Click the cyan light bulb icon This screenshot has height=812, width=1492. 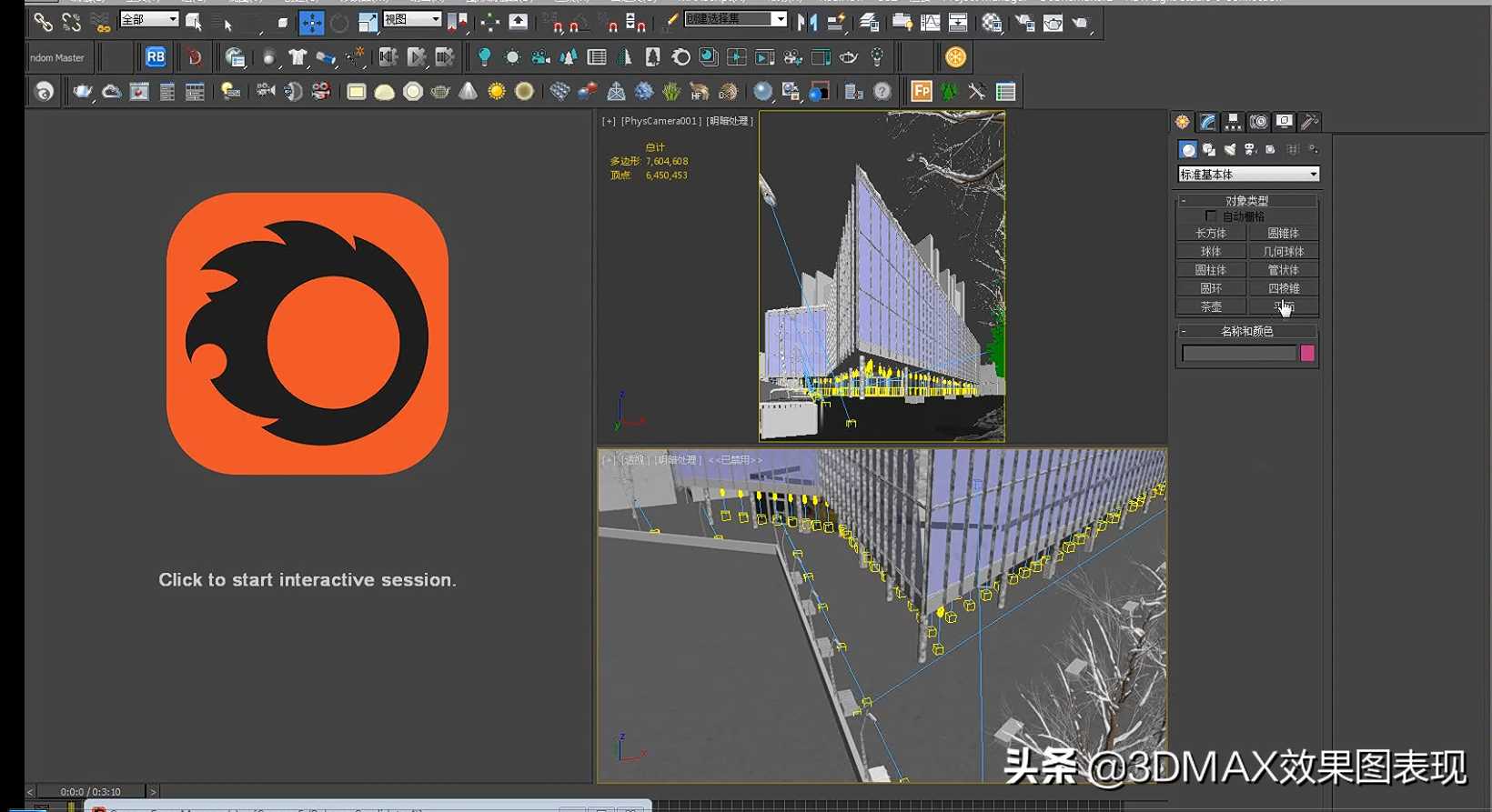click(484, 57)
